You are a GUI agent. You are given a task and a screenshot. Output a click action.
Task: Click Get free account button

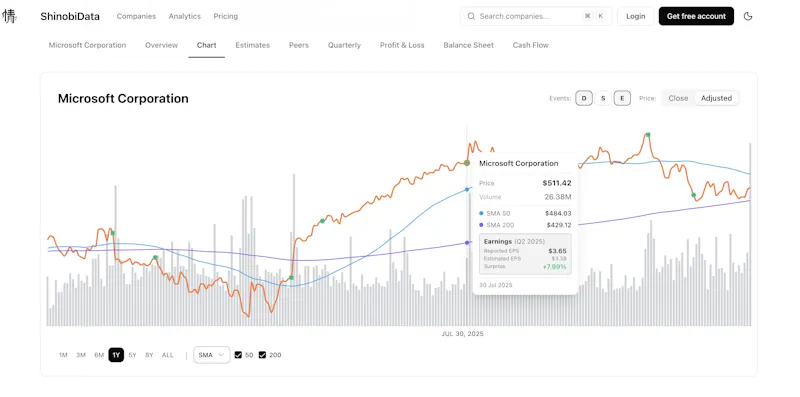(x=696, y=16)
